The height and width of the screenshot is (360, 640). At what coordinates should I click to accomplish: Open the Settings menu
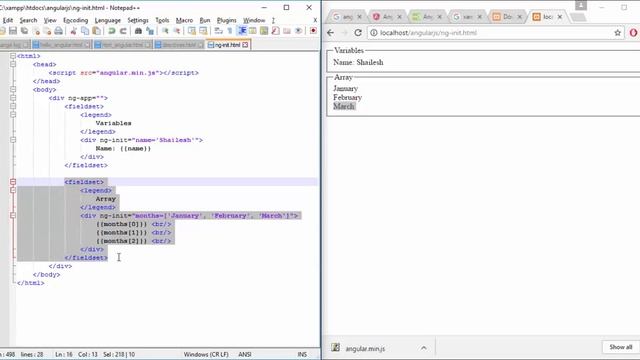(138, 20)
